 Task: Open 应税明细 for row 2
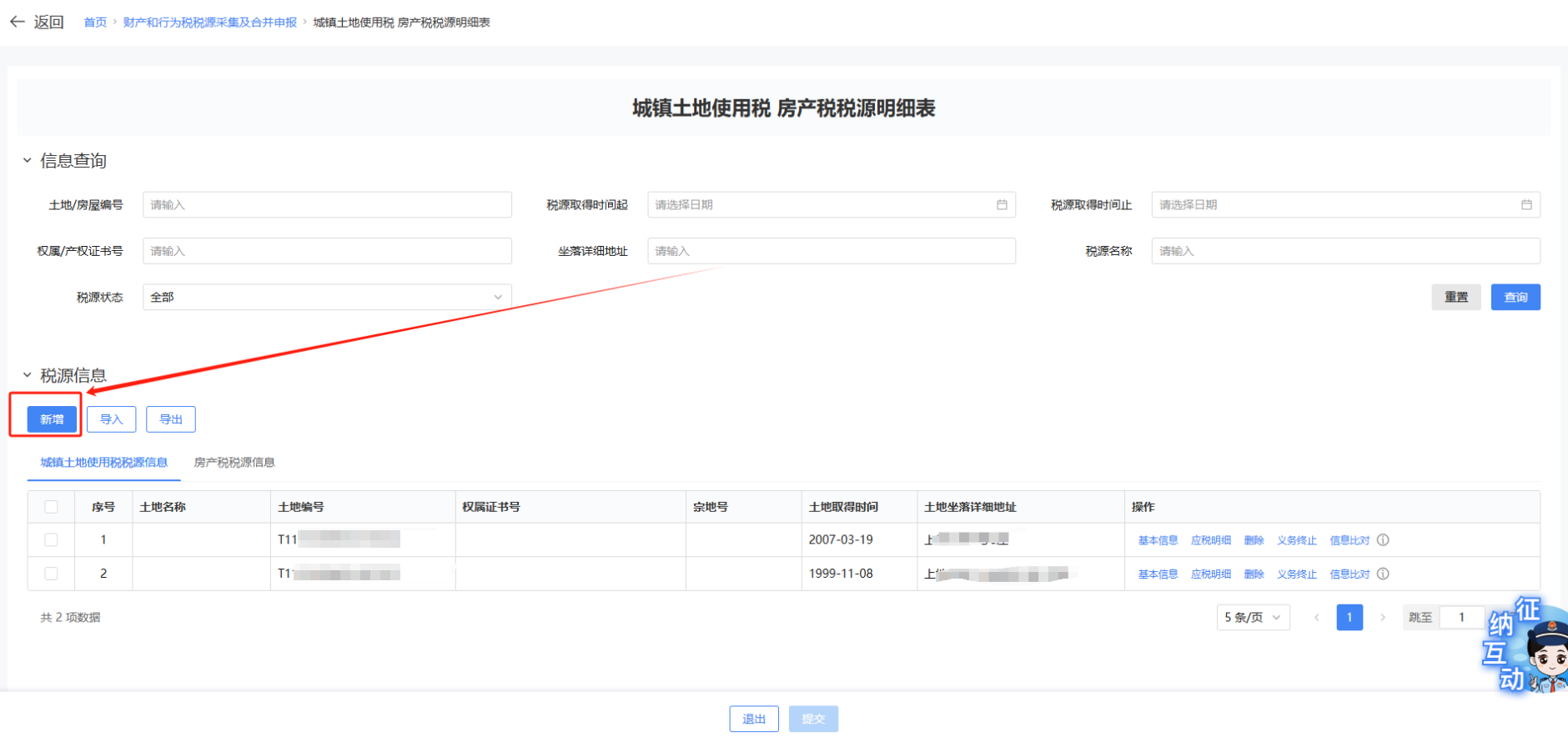(x=1211, y=574)
